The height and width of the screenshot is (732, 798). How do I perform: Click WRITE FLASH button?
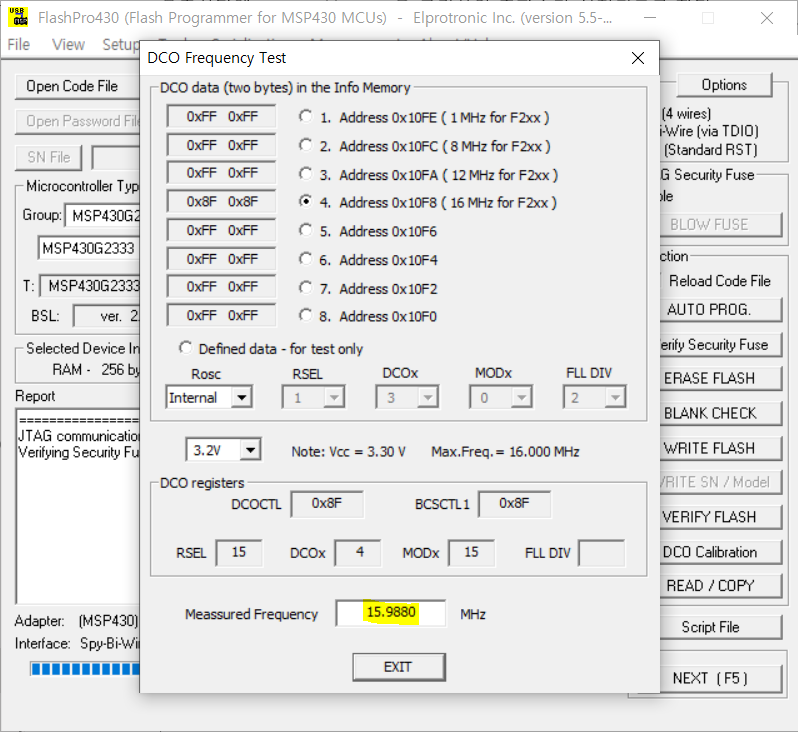pyautogui.click(x=720, y=448)
